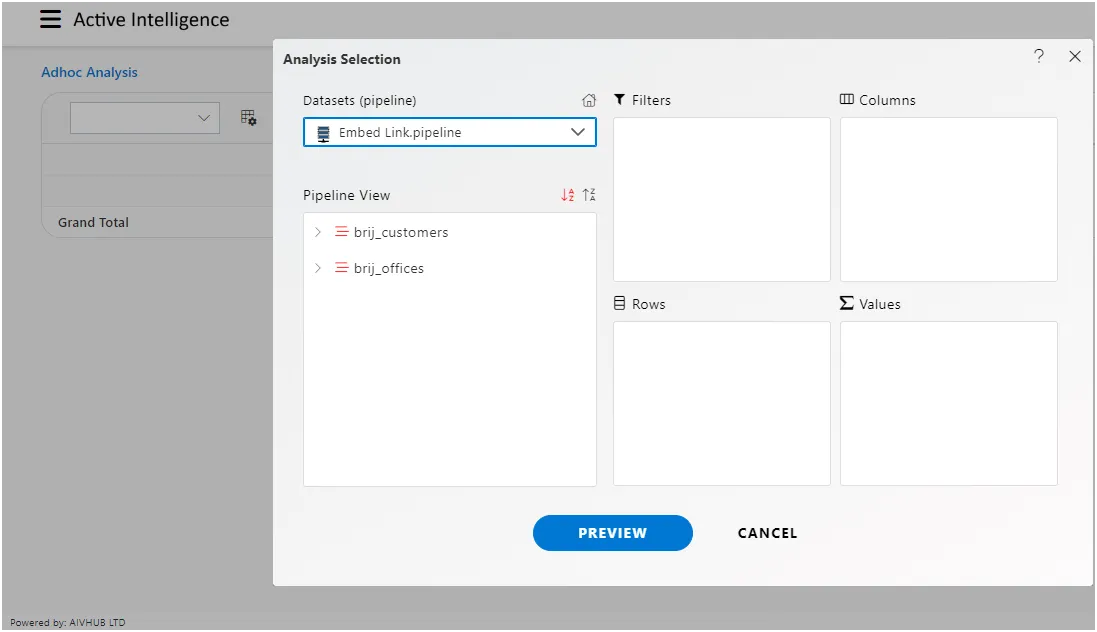
Task: Sort pipeline view descending Z to A
Action: [589, 195]
